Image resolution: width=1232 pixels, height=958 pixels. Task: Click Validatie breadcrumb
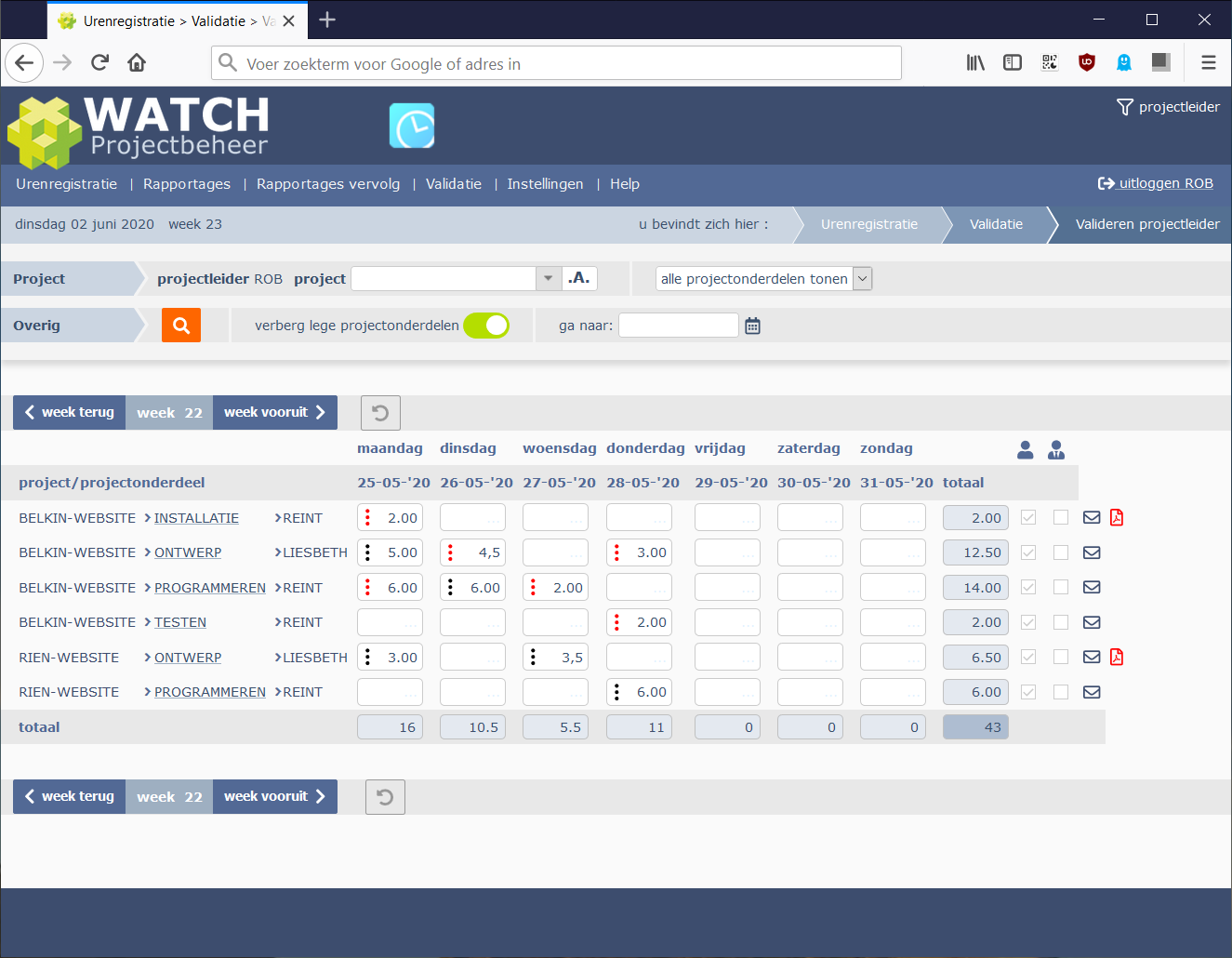(x=996, y=224)
